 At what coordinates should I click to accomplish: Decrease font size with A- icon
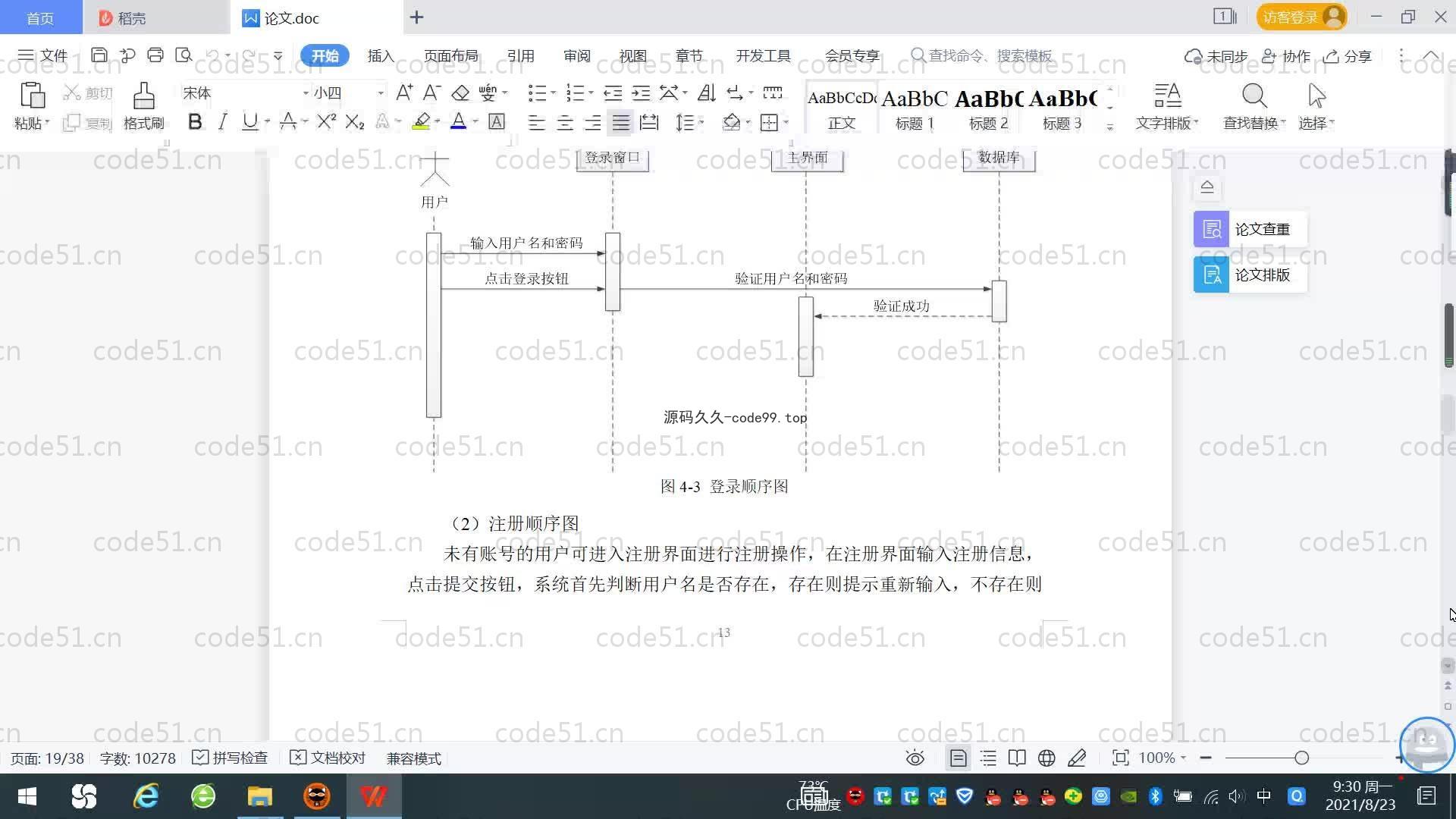coord(431,93)
